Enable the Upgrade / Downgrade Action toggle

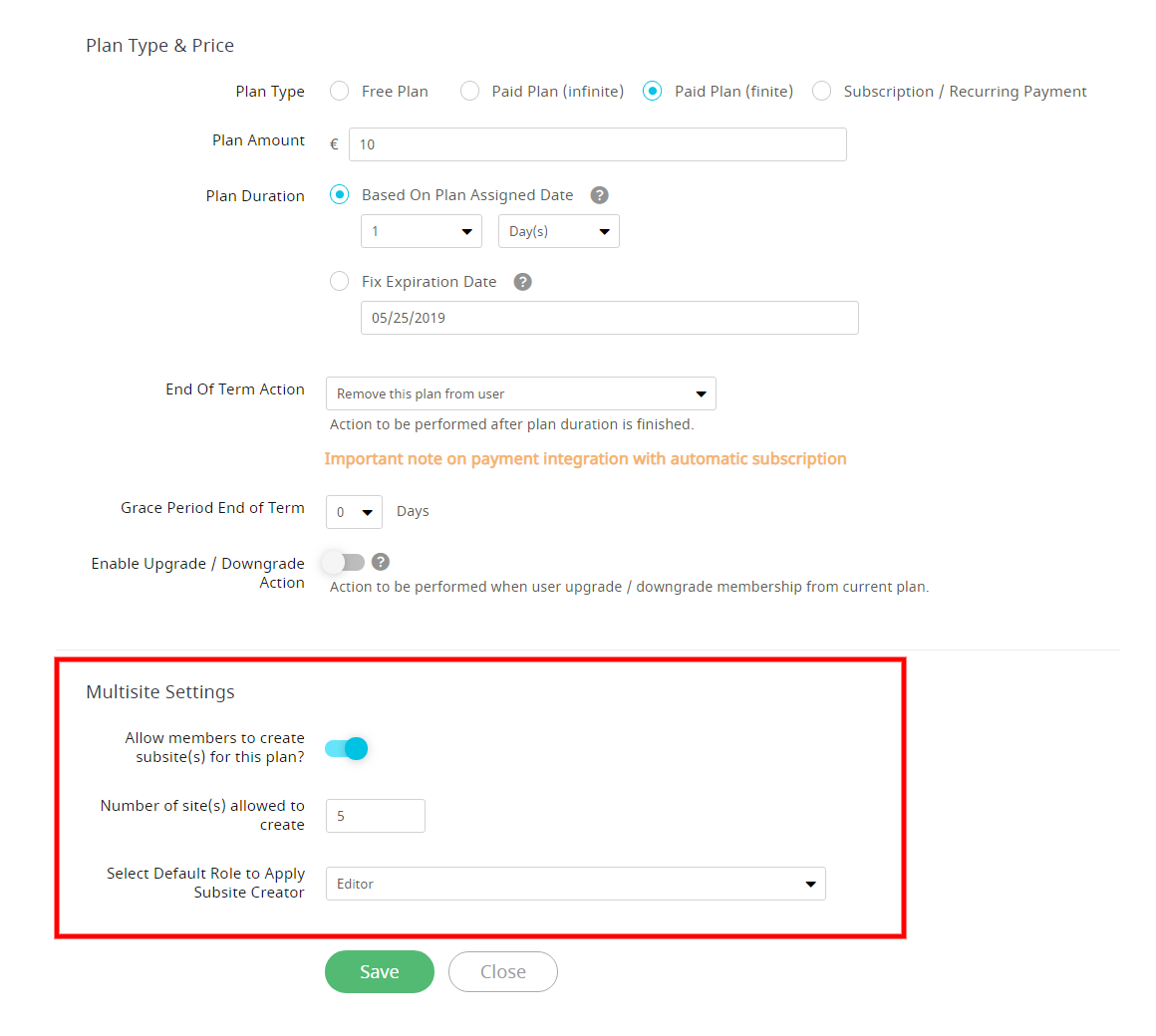344,563
